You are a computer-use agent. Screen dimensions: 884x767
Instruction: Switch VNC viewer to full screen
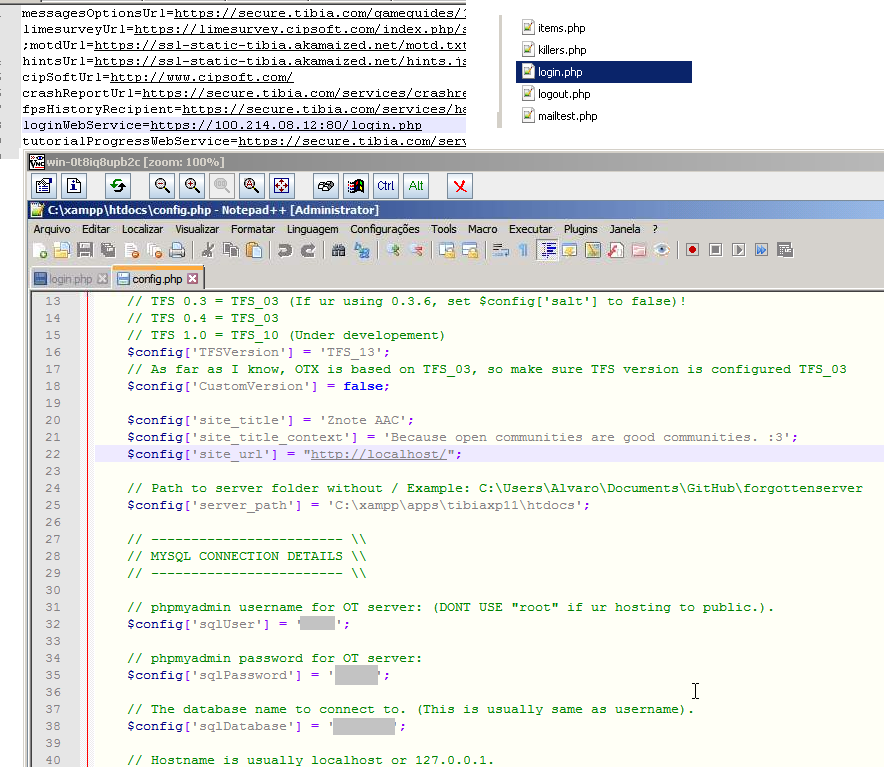pos(281,186)
